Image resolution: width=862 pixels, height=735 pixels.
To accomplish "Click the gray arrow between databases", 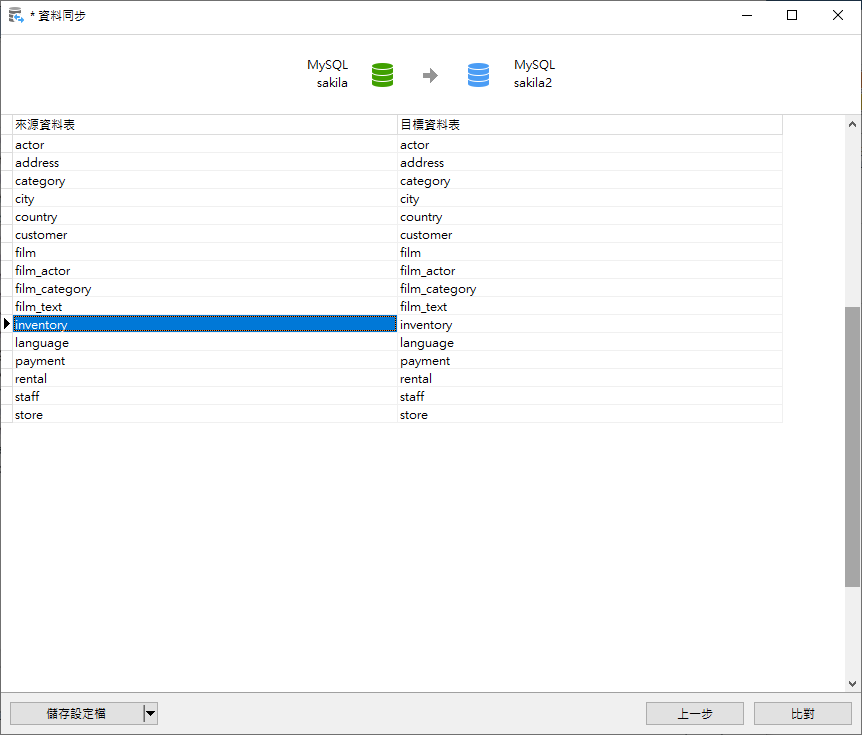I will [430, 75].
